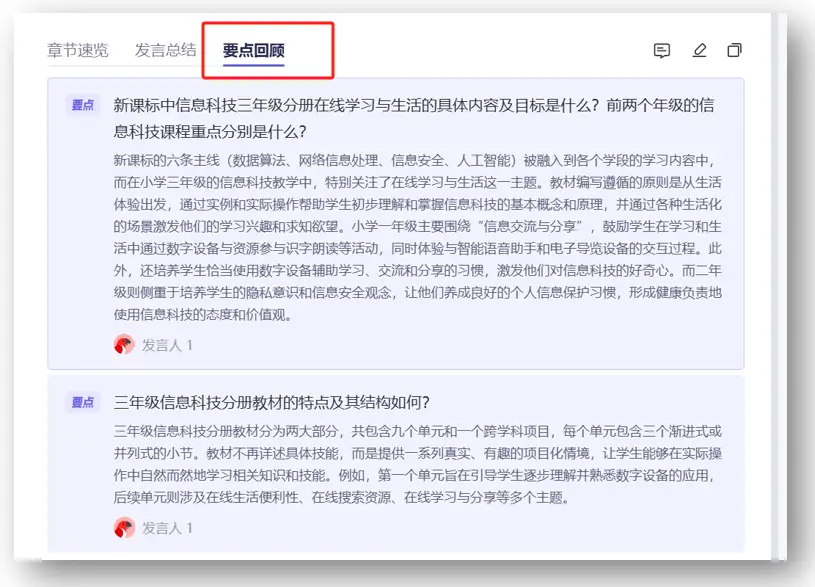Click the speaker avatar in the second card
This screenshot has width=815, height=587.
click(x=124, y=527)
